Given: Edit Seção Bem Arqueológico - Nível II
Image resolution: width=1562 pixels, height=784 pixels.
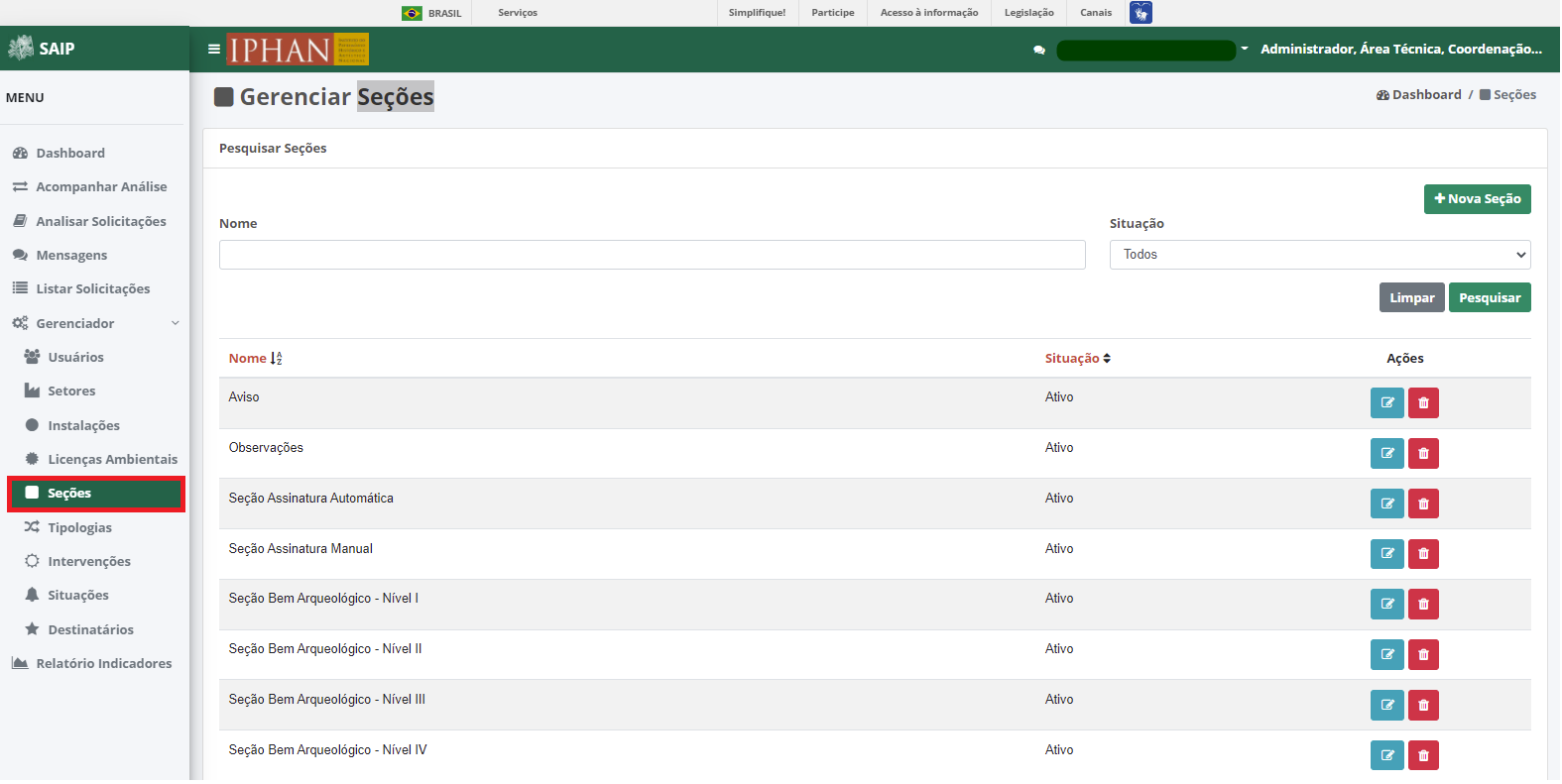Looking at the screenshot, I should point(1387,655).
